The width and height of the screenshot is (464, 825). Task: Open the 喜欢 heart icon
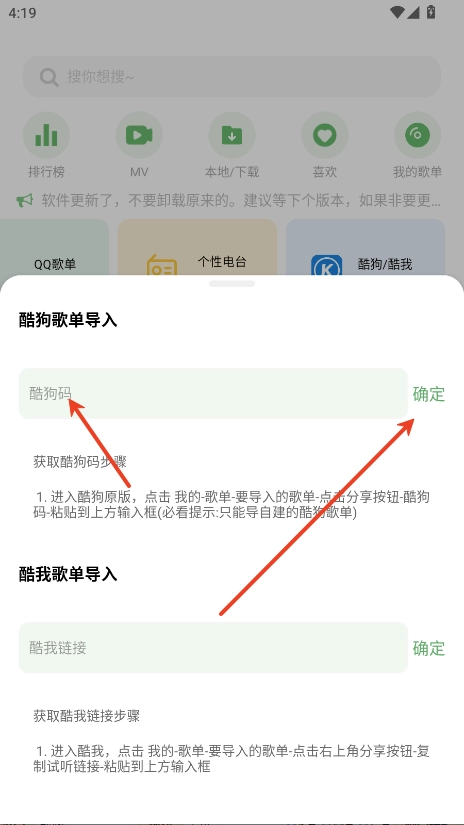pyautogui.click(x=325, y=135)
